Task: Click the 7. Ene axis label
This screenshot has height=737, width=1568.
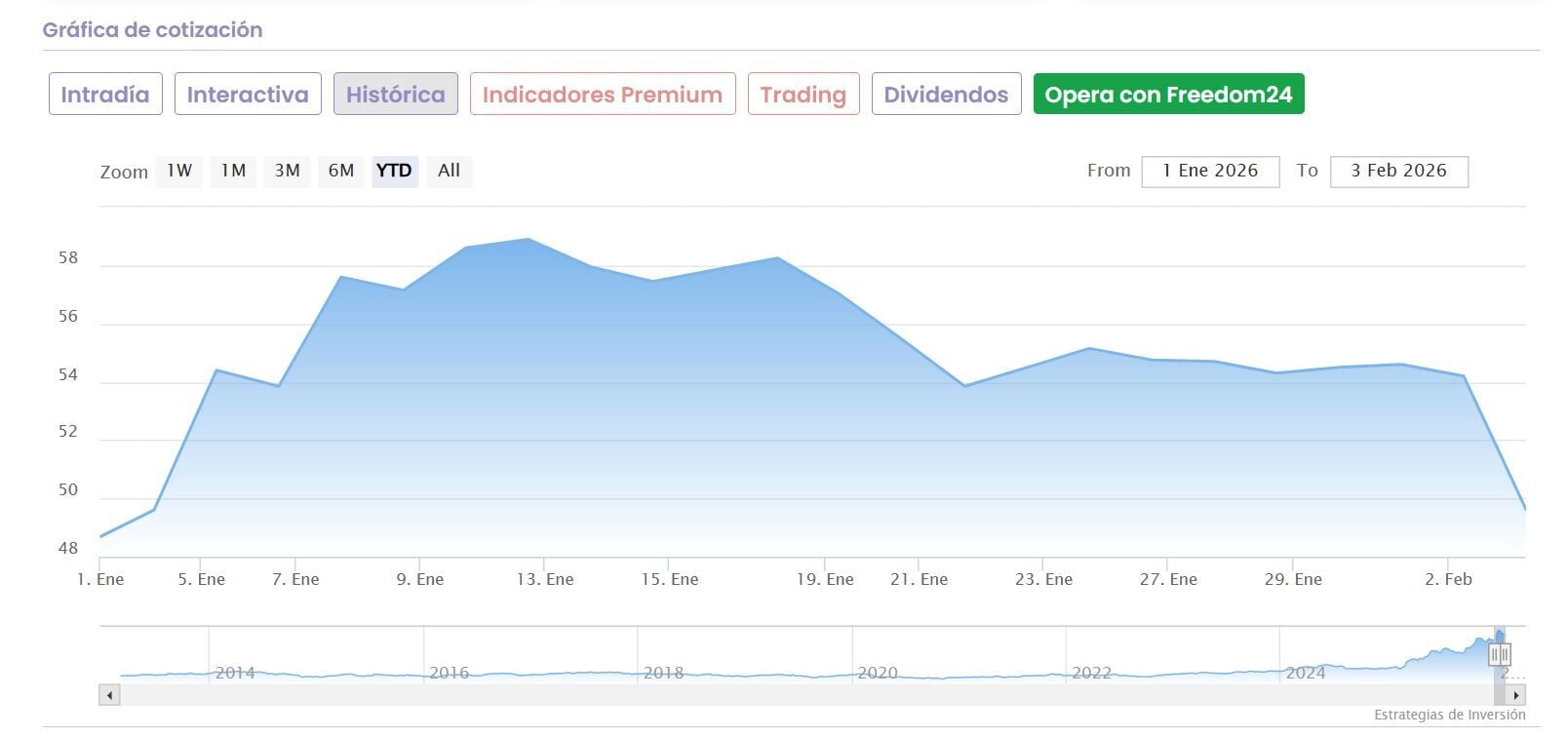Action: (295, 579)
